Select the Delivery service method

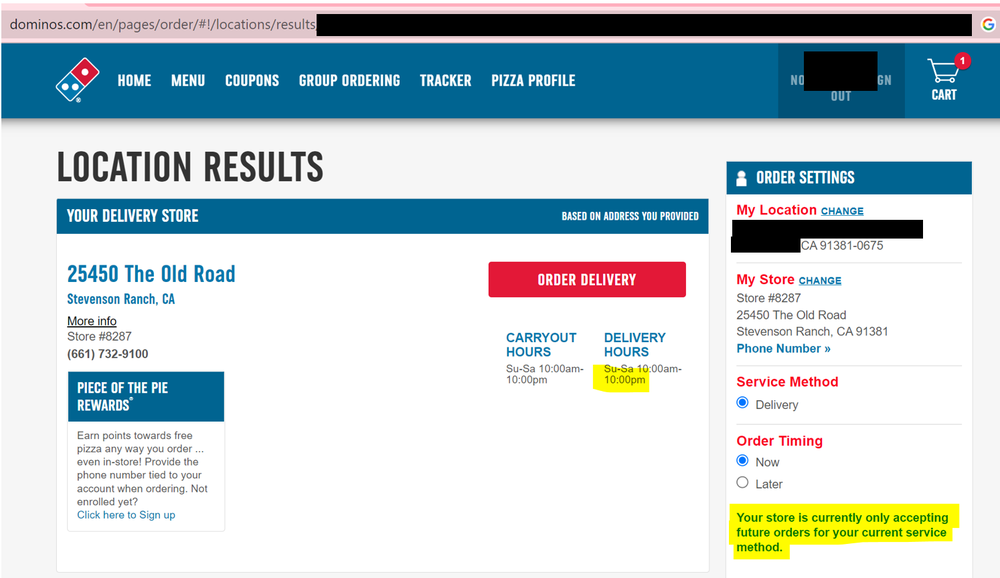pyautogui.click(x=741, y=403)
